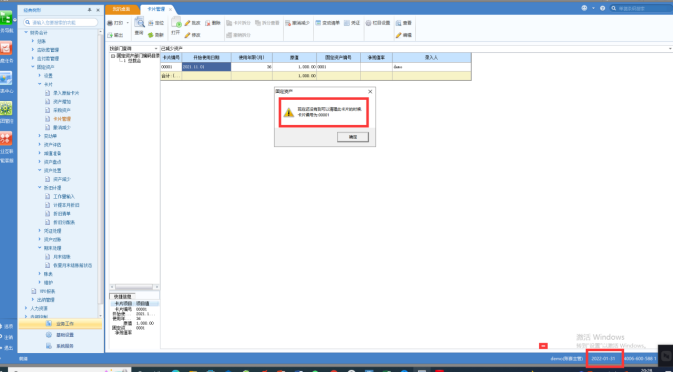Pin the navigation panel with pushpin icon
673x372 pixels.
[x=90, y=9]
